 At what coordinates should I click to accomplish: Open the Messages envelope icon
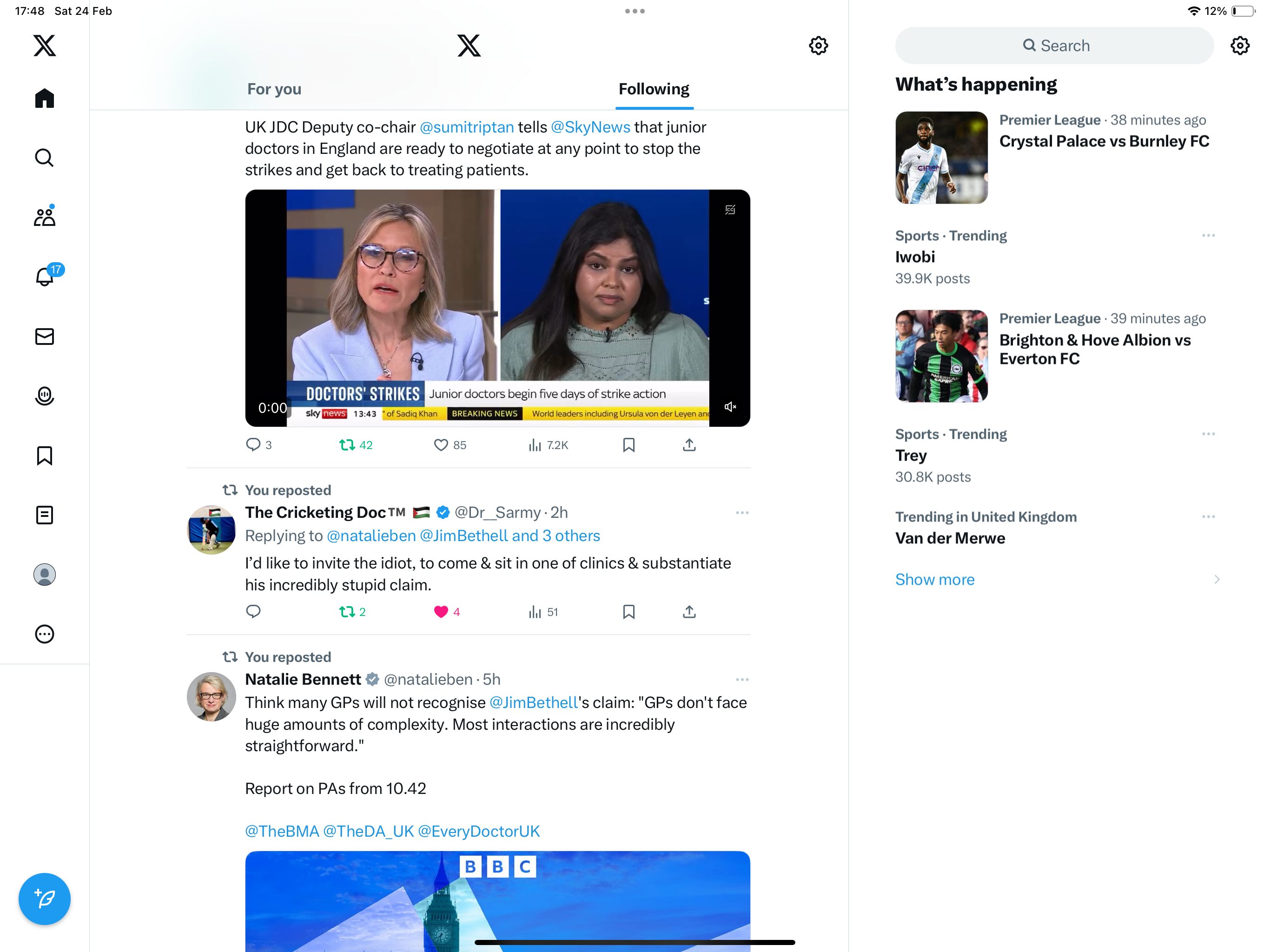(44, 337)
